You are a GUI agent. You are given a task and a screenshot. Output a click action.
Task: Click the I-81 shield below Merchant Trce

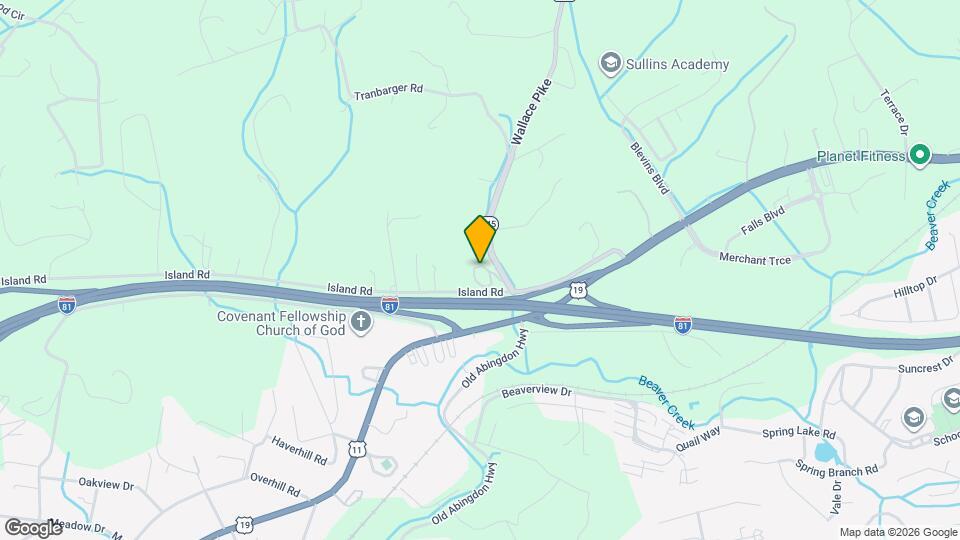point(683,324)
